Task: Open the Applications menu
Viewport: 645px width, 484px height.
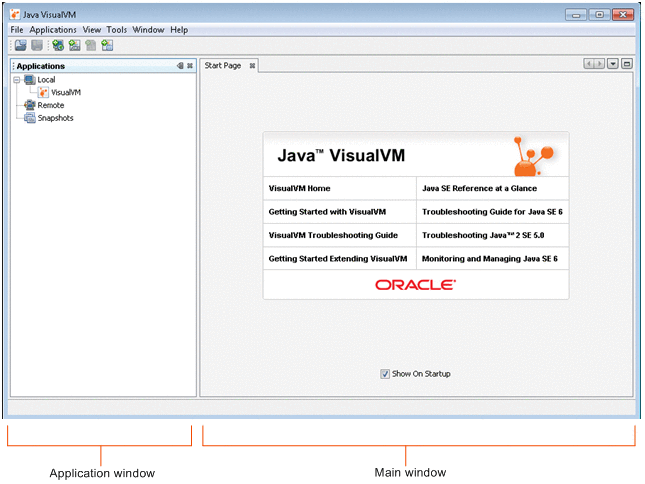Action: (x=52, y=30)
